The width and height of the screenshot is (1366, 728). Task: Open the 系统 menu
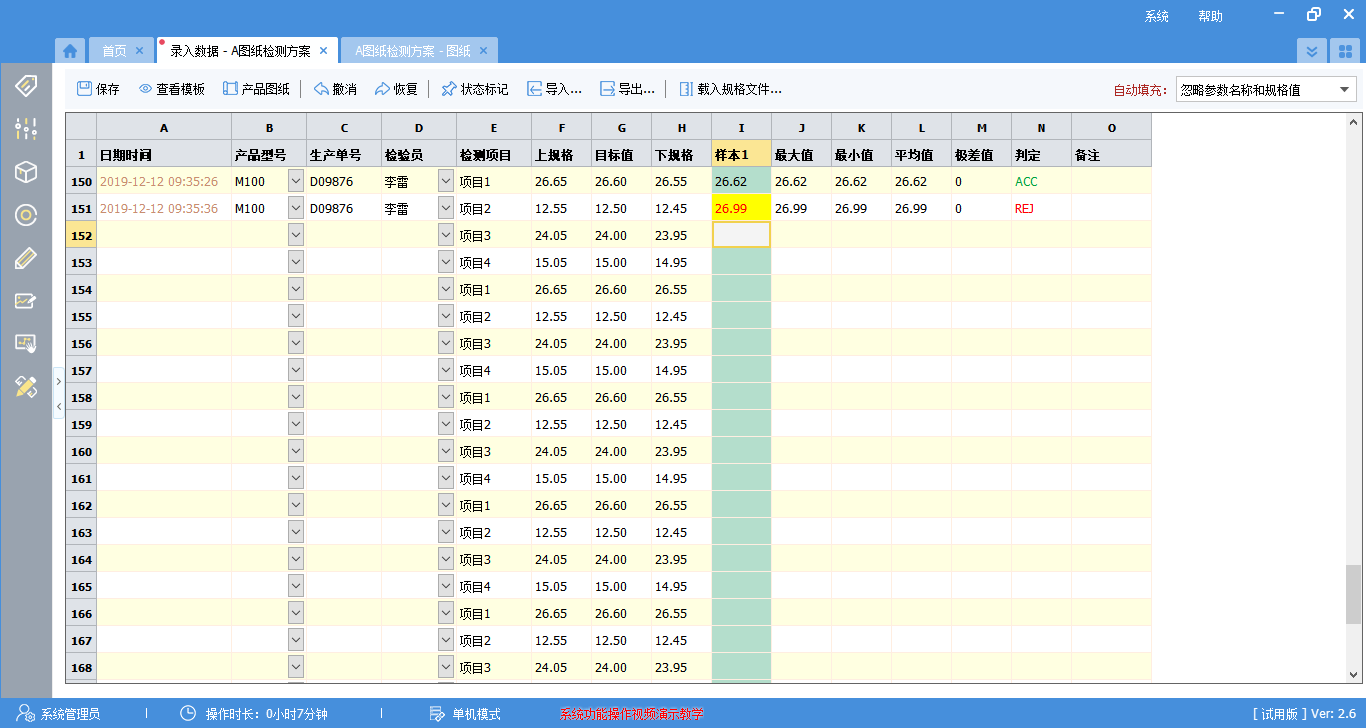(1157, 16)
